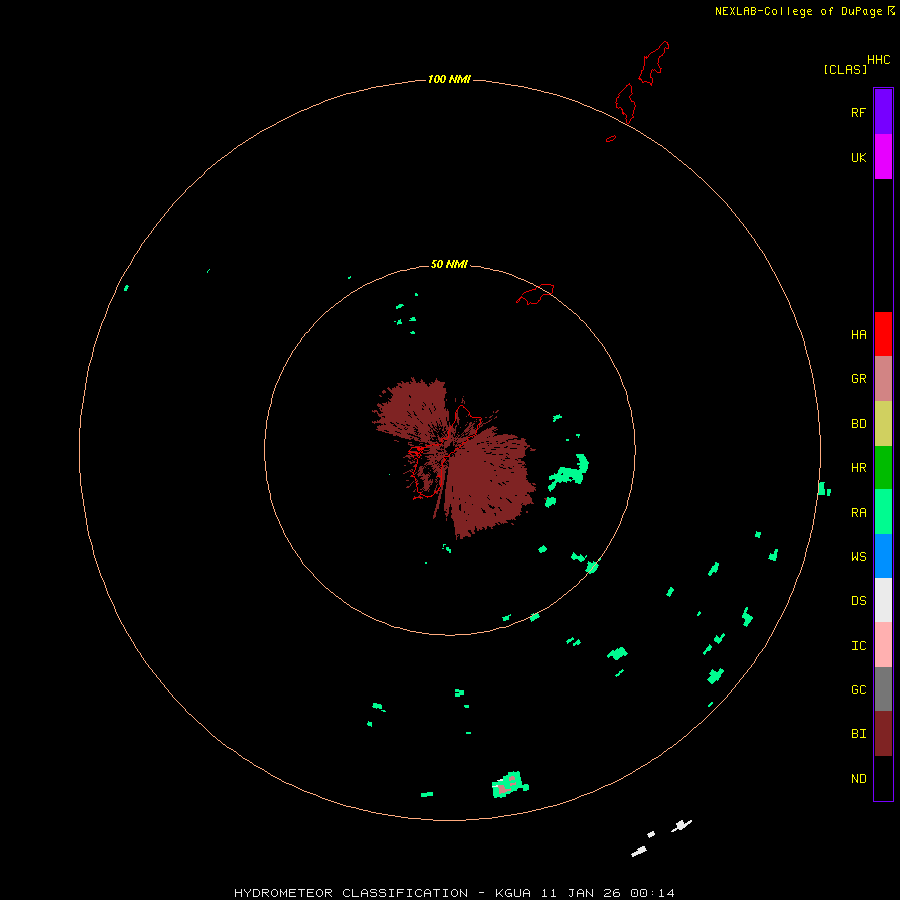Screen dimensions: 900x900
Task: Click the HA legend label
Action: [858, 335]
